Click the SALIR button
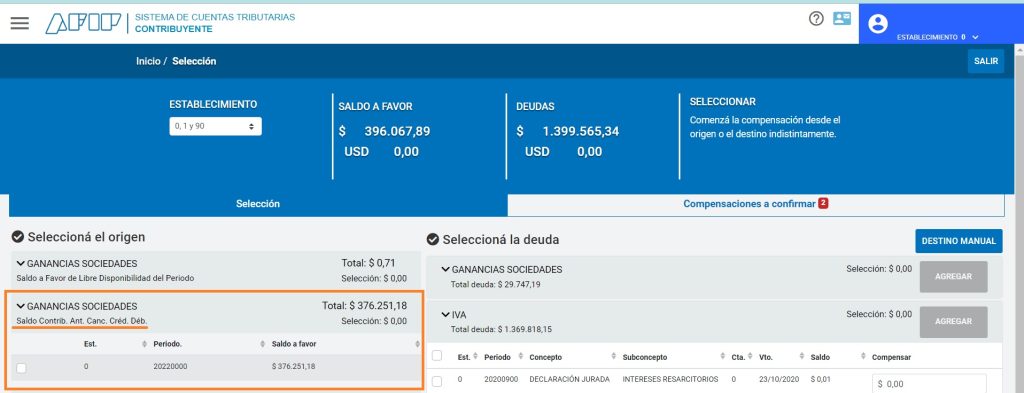This screenshot has width=1024, height=393. pyautogui.click(x=986, y=61)
